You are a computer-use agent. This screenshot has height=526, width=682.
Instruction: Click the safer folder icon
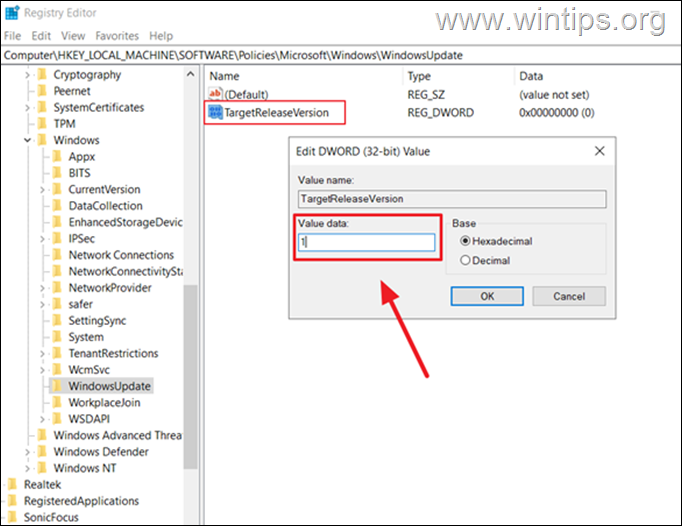57,304
